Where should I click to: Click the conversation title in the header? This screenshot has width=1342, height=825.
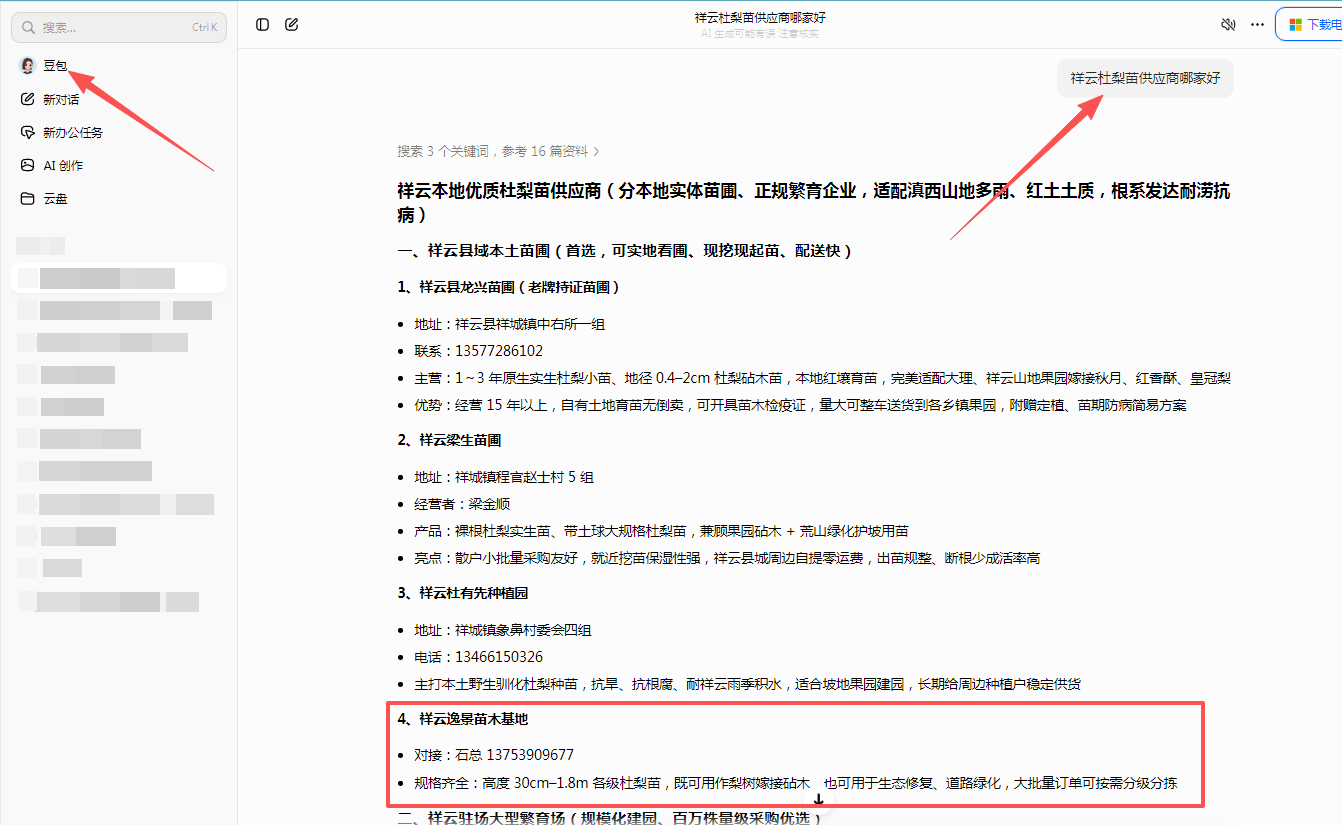(760, 18)
